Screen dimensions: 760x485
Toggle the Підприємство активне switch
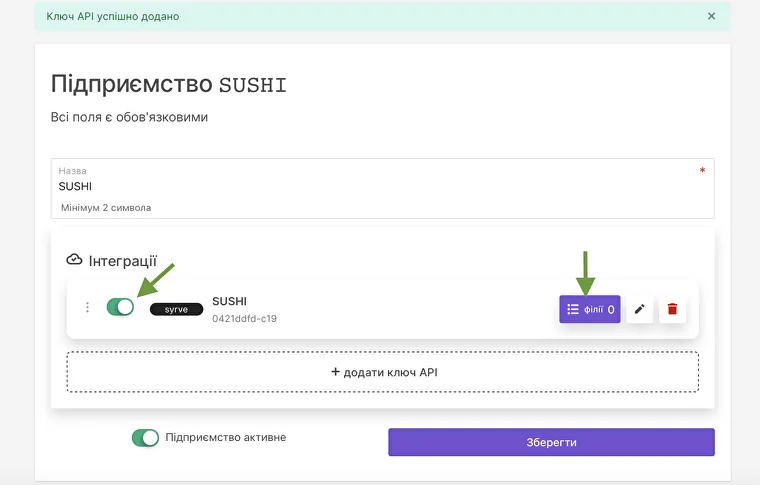pos(145,438)
